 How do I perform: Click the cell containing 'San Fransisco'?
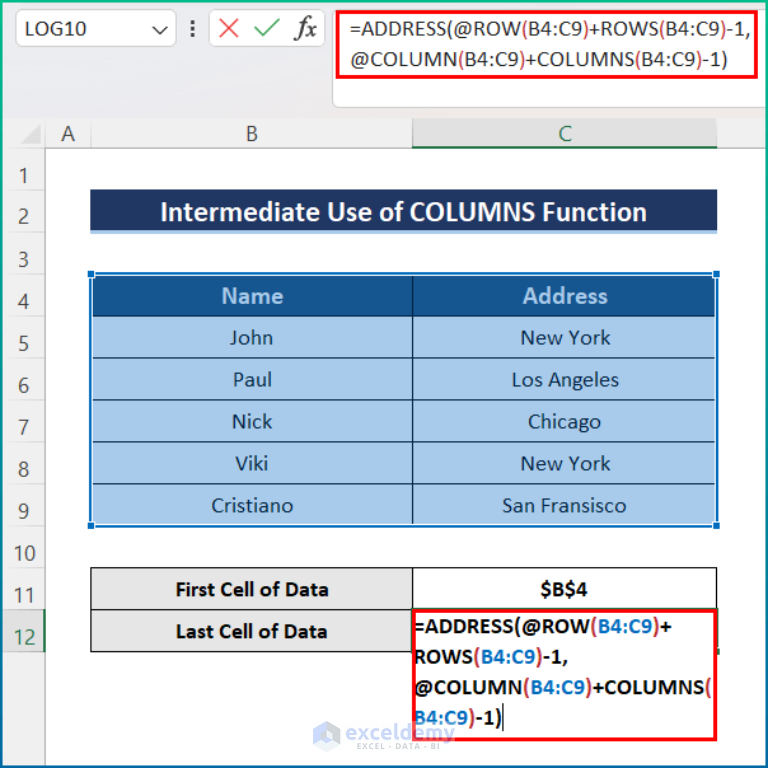(x=564, y=505)
